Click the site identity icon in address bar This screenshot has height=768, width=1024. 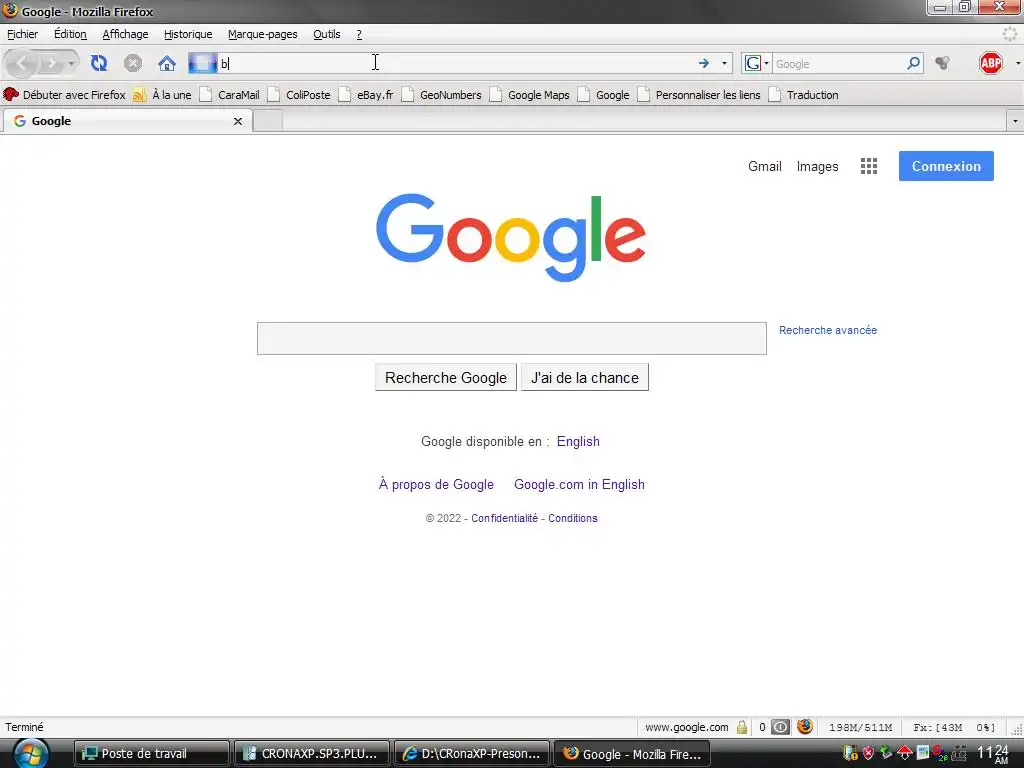pyautogui.click(x=202, y=63)
